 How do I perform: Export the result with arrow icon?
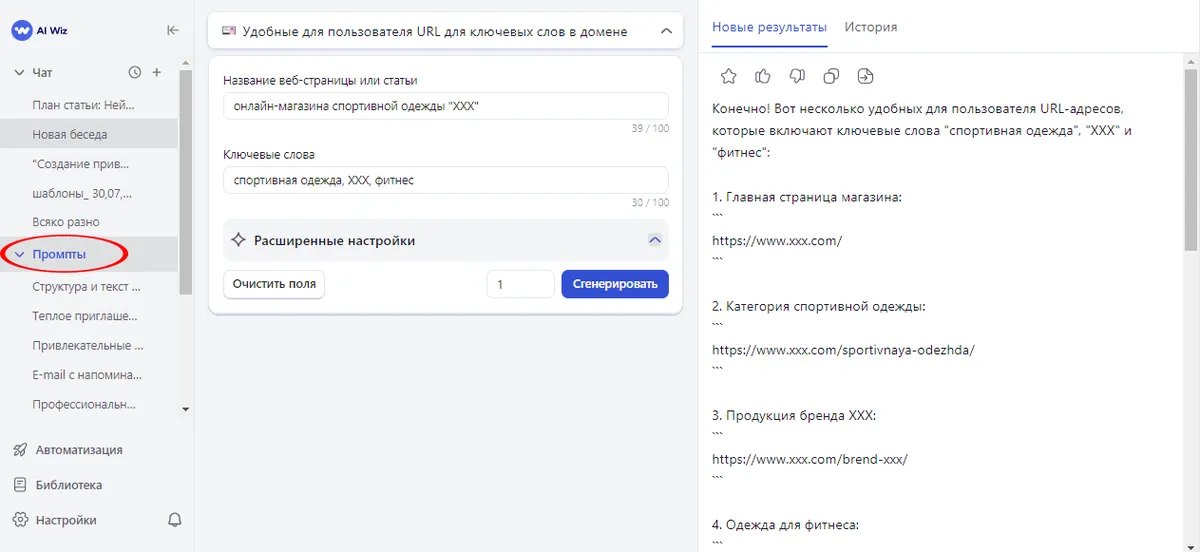click(866, 76)
